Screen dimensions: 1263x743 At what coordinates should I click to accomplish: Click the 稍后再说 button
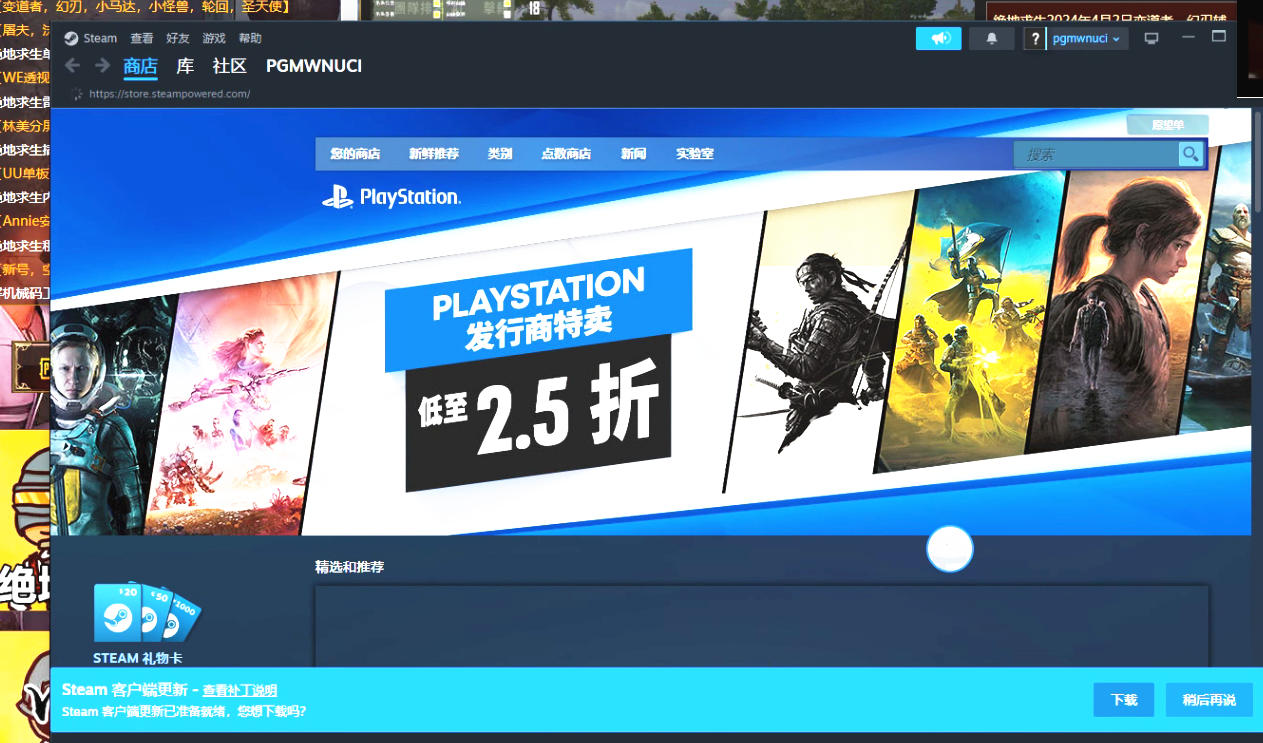pyautogui.click(x=1209, y=700)
